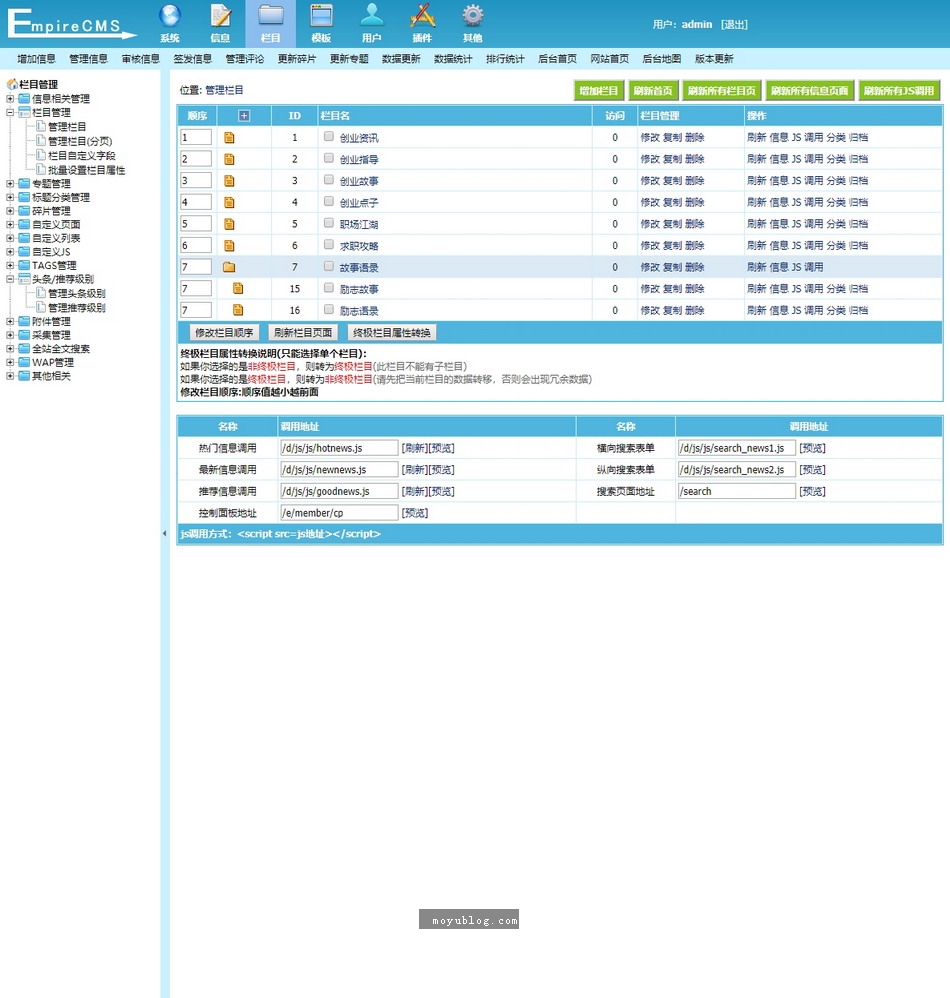This screenshot has width=950, height=998.
Task: Click the 热门信息调用 address input field
Action: pyautogui.click(x=339, y=448)
